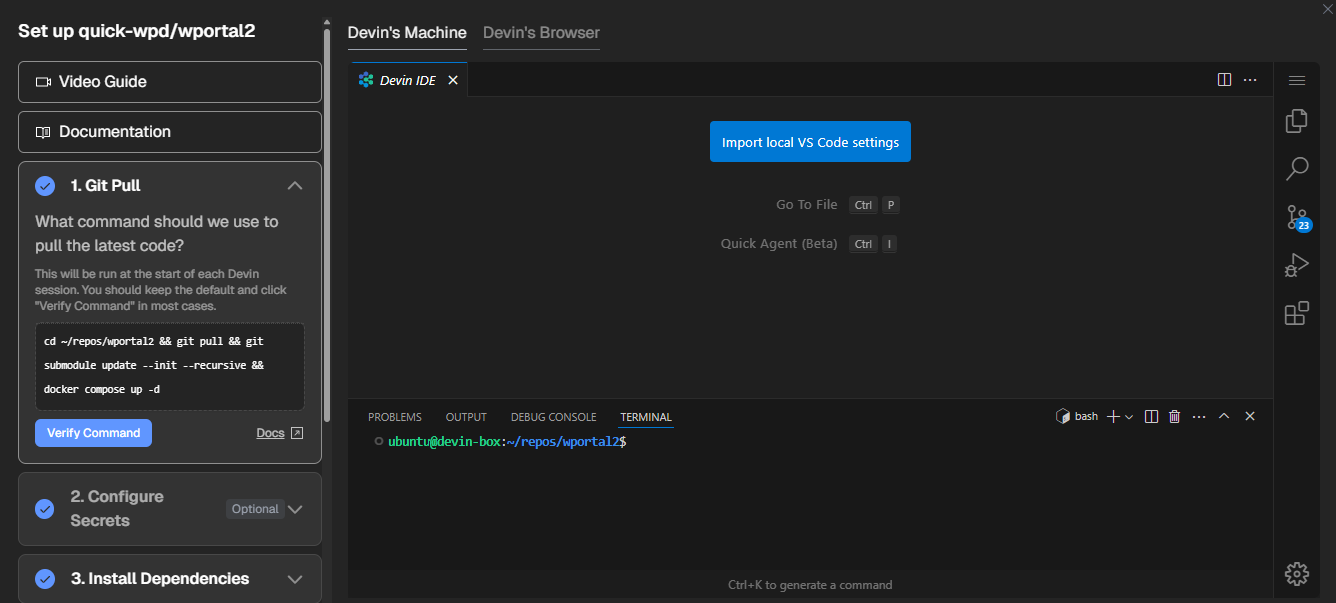Image resolution: width=1336 pixels, height=603 pixels.
Task: Click the Verify Command button
Action: coord(93,433)
